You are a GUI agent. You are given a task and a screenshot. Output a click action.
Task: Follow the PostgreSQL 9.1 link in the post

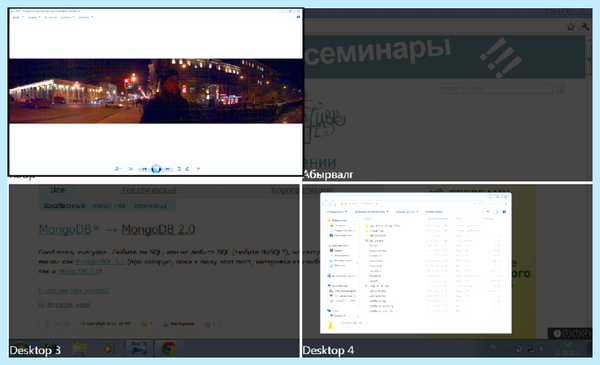coord(100,262)
